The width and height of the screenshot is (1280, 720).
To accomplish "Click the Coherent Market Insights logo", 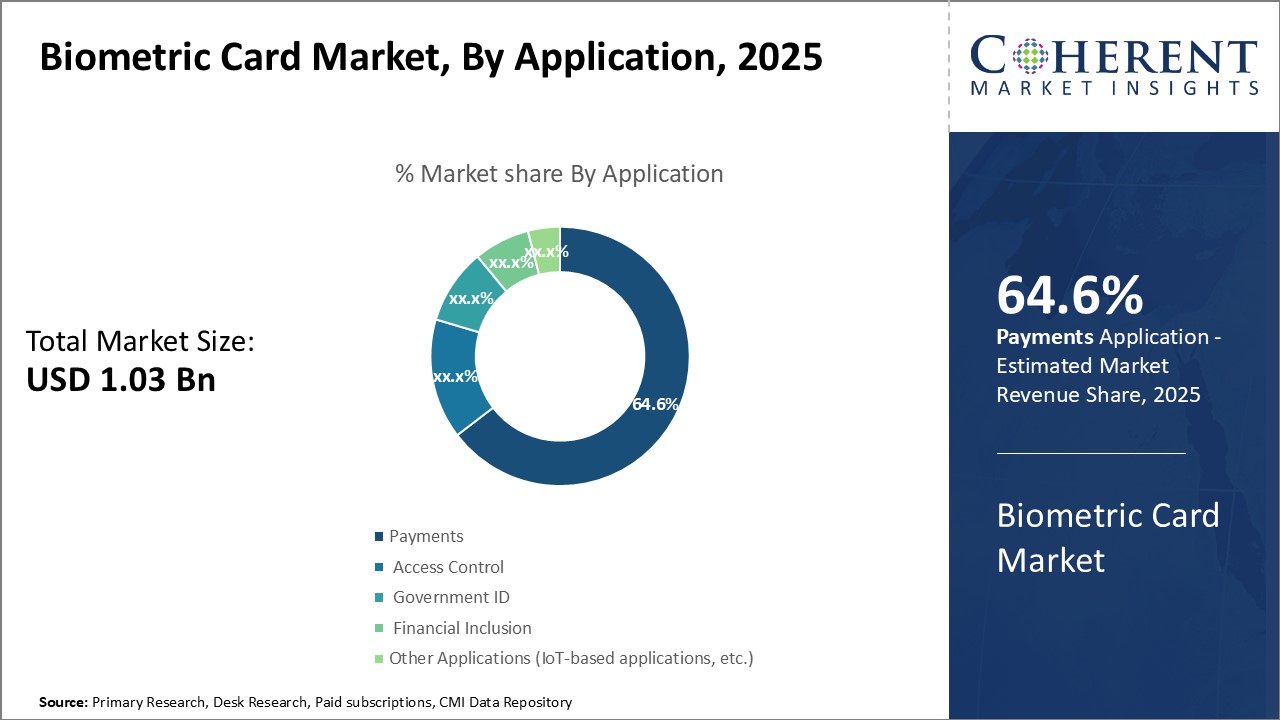I will tap(1113, 65).
